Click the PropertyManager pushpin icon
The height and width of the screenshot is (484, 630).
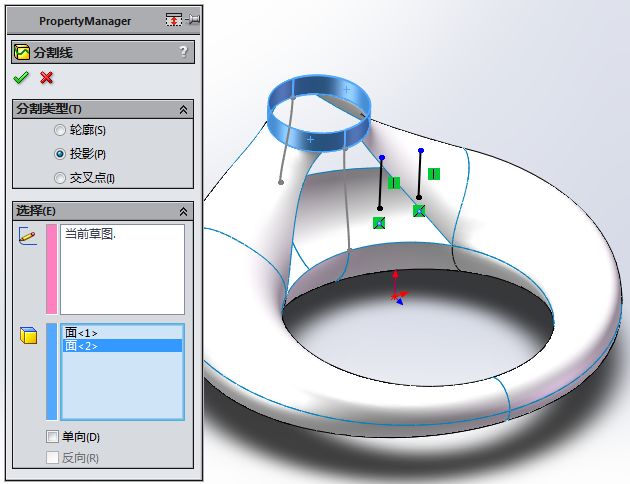(x=193, y=19)
